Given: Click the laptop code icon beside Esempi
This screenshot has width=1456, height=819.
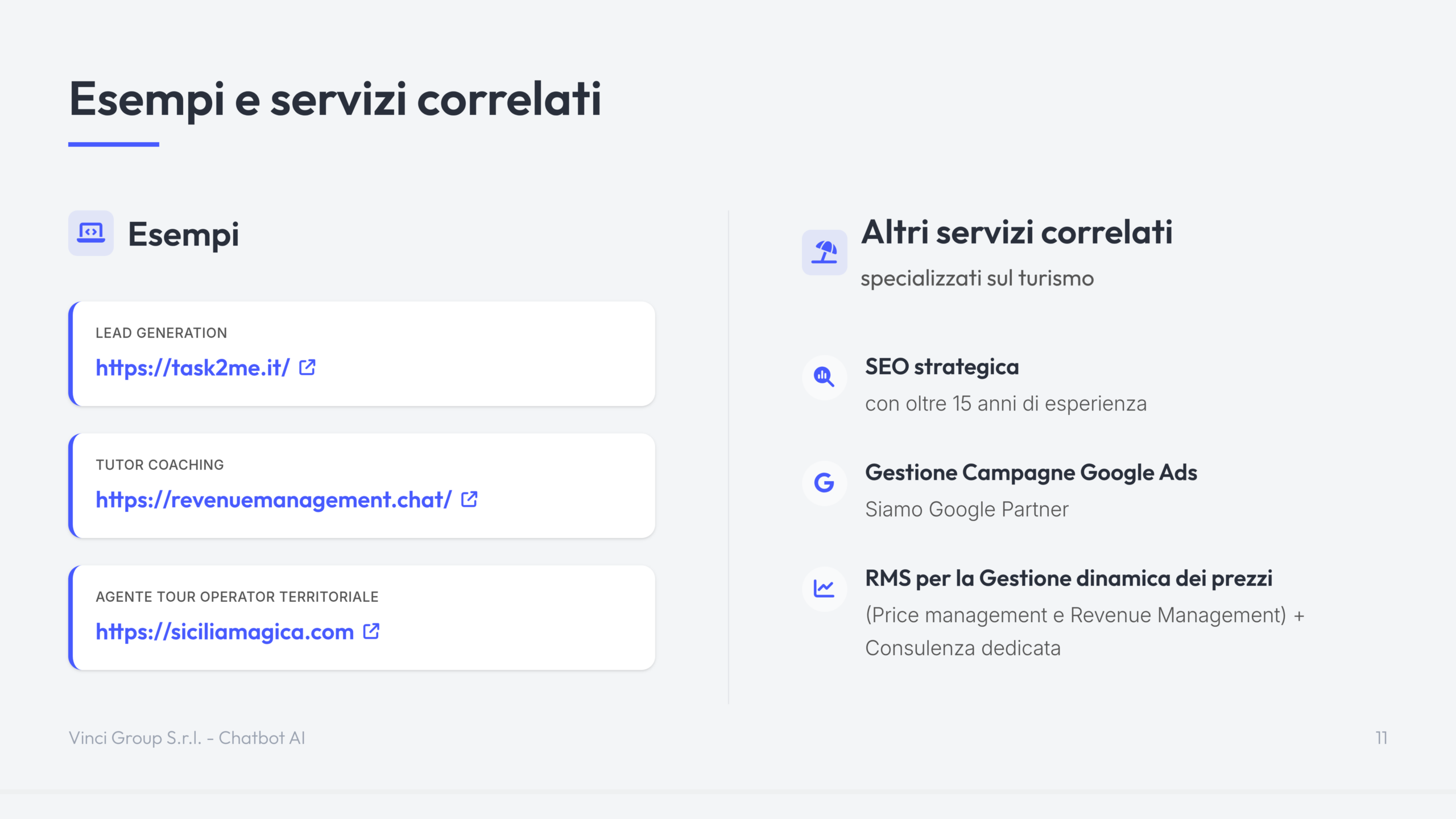Looking at the screenshot, I should click(91, 233).
